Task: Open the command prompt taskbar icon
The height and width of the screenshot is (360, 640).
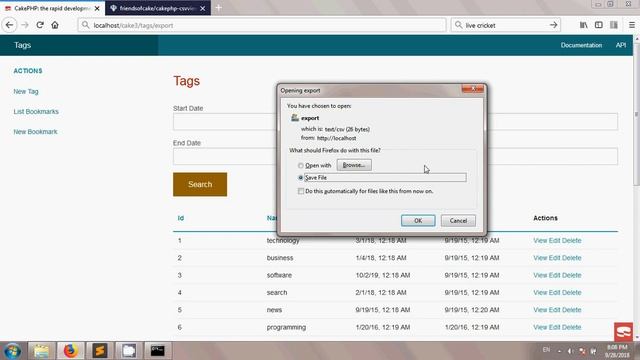Action: [x=157, y=351]
